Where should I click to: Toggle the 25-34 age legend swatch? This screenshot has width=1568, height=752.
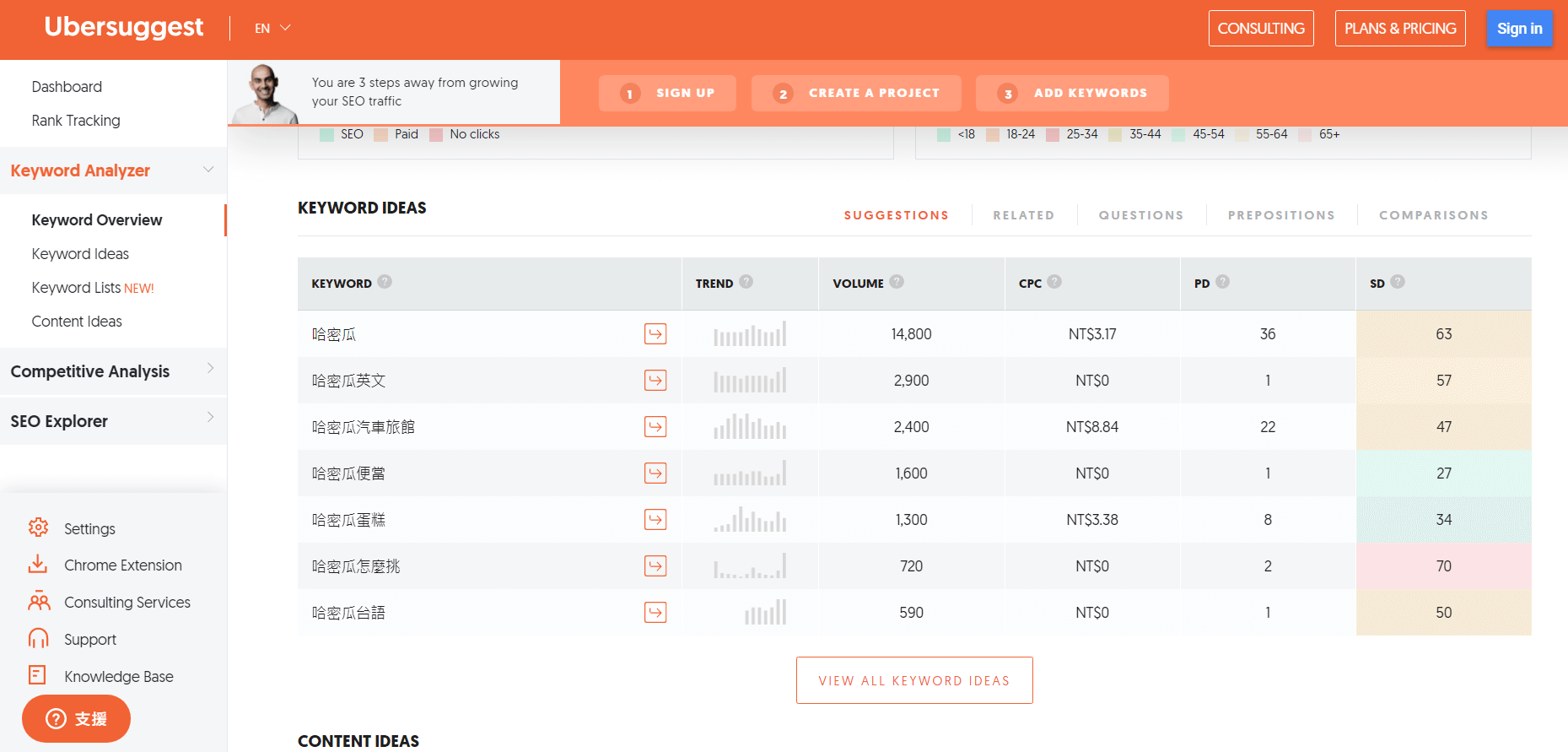click(x=1053, y=134)
